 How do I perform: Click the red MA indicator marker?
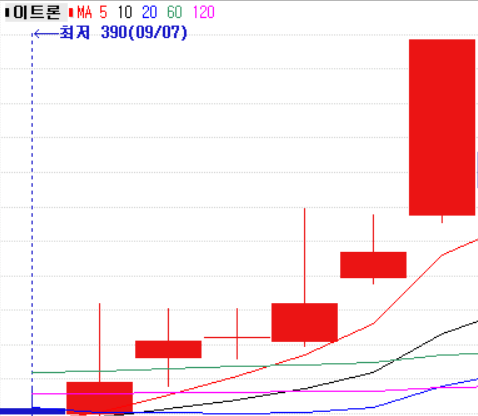pyautogui.click(x=71, y=13)
